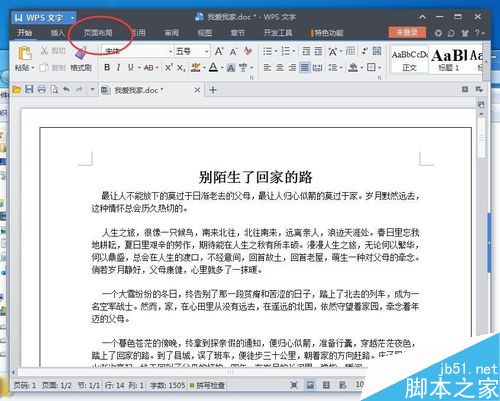Toggle justified paragraph alignment
This screenshot has height=401, width=500.
pos(305,68)
